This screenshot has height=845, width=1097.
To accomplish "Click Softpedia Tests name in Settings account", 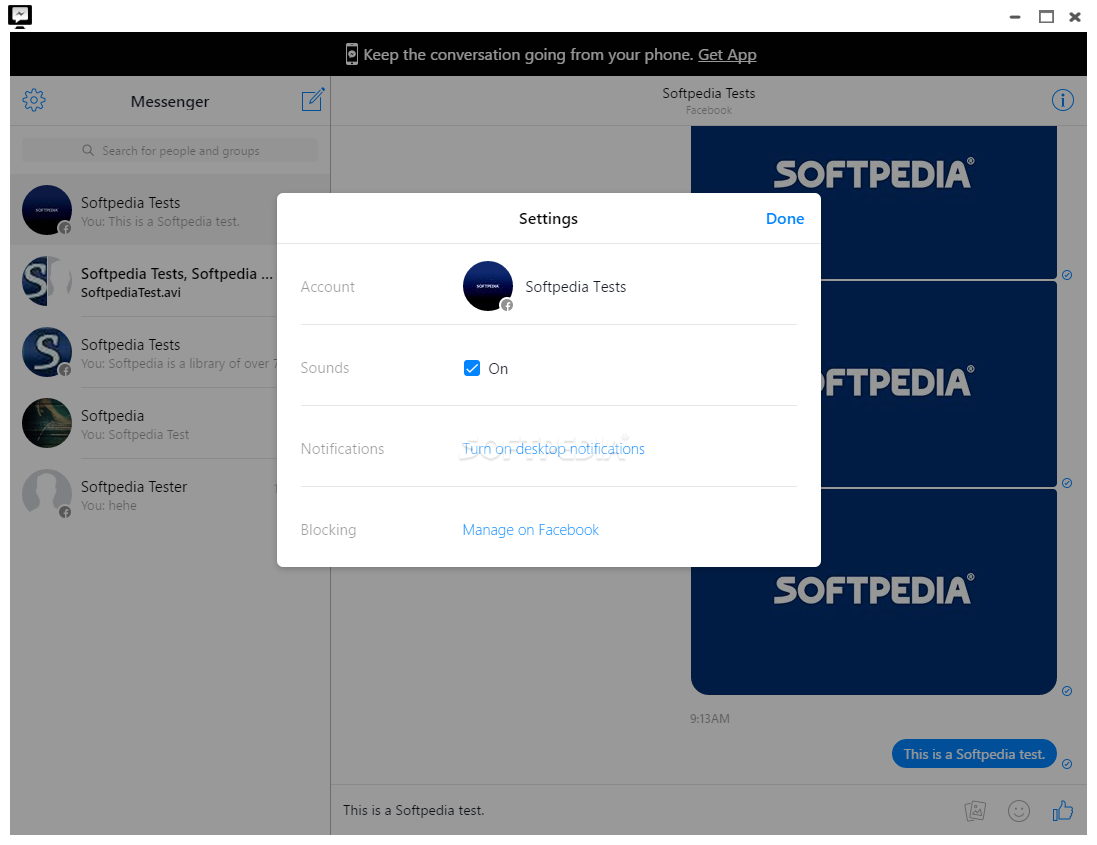I will pos(575,287).
